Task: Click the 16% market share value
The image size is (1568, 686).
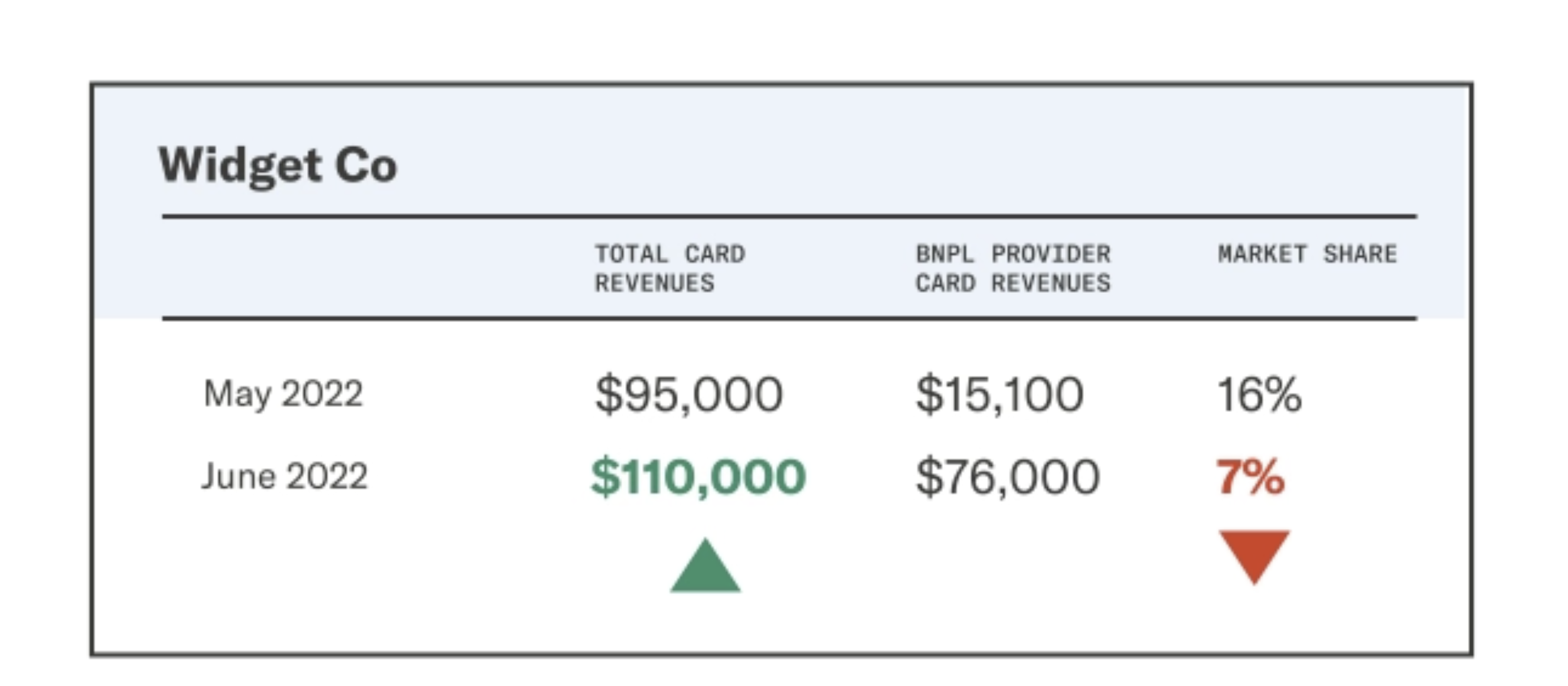Action: 1259,395
